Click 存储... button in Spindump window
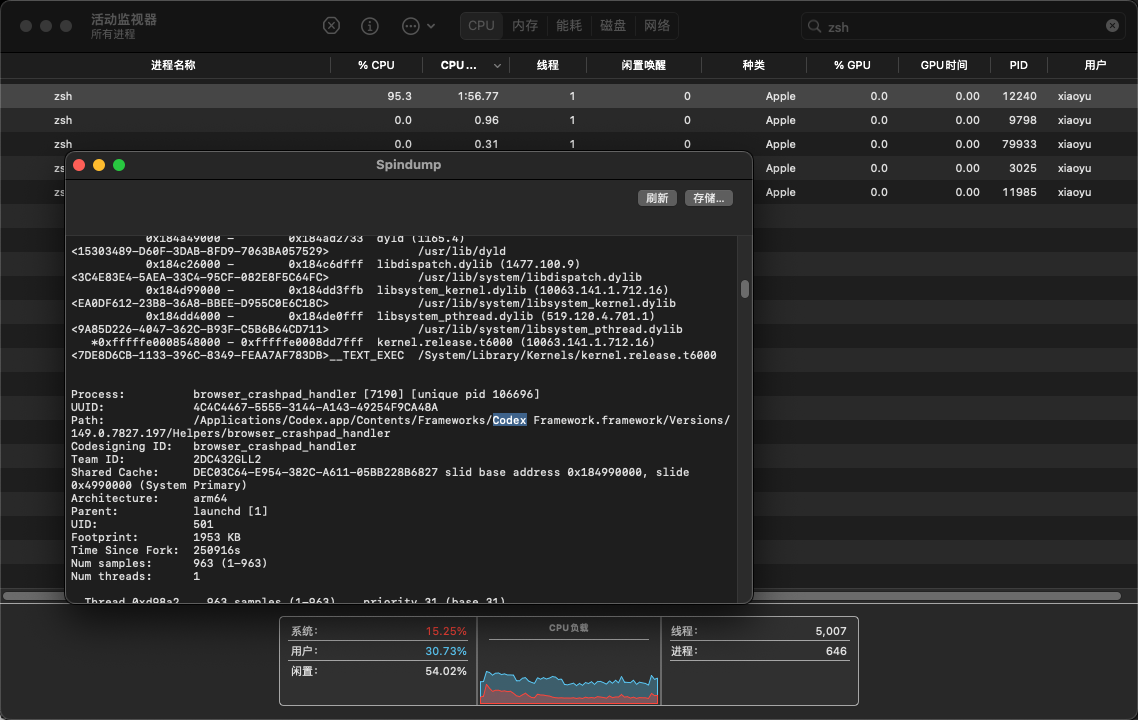This screenshot has width=1138, height=720. pyautogui.click(x=708, y=198)
